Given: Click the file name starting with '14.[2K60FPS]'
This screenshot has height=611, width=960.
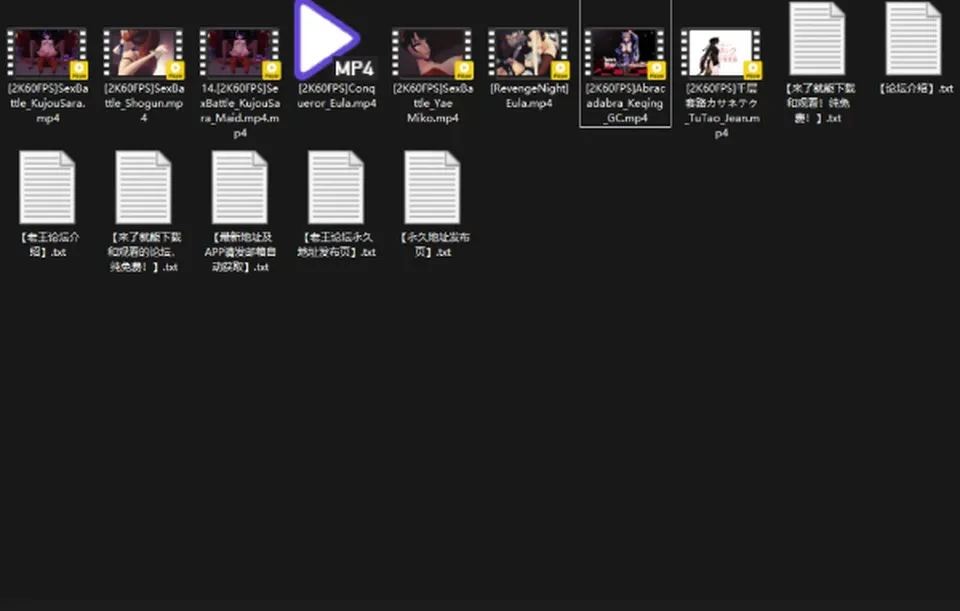Looking at the screenshot, I should tap(240, 110).
